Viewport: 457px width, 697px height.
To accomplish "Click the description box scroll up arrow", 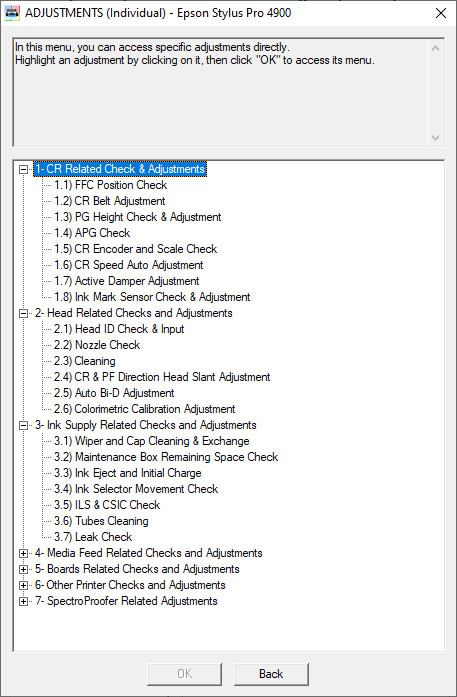I will [x=436, y=48].
